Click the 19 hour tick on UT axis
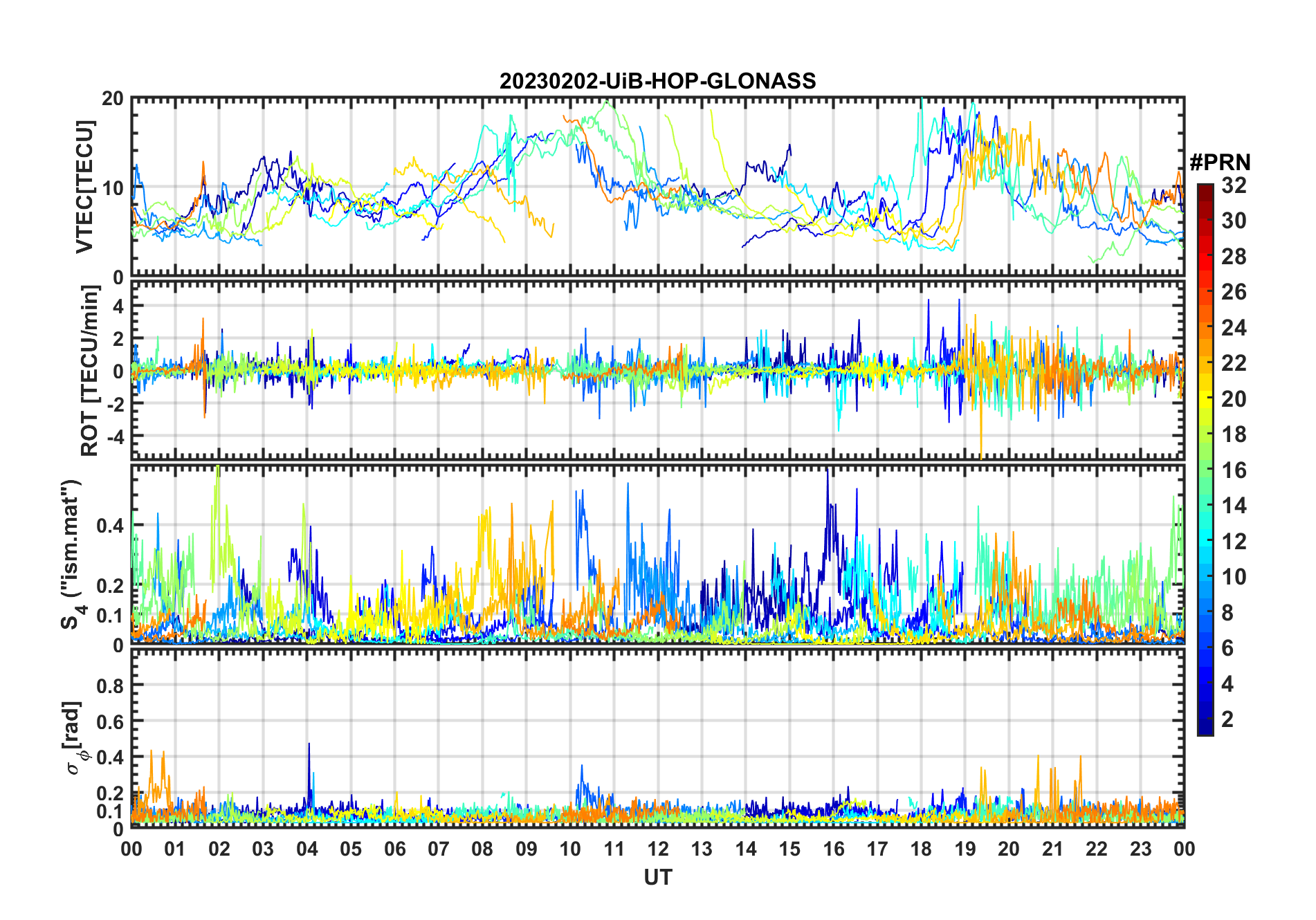 965,849
